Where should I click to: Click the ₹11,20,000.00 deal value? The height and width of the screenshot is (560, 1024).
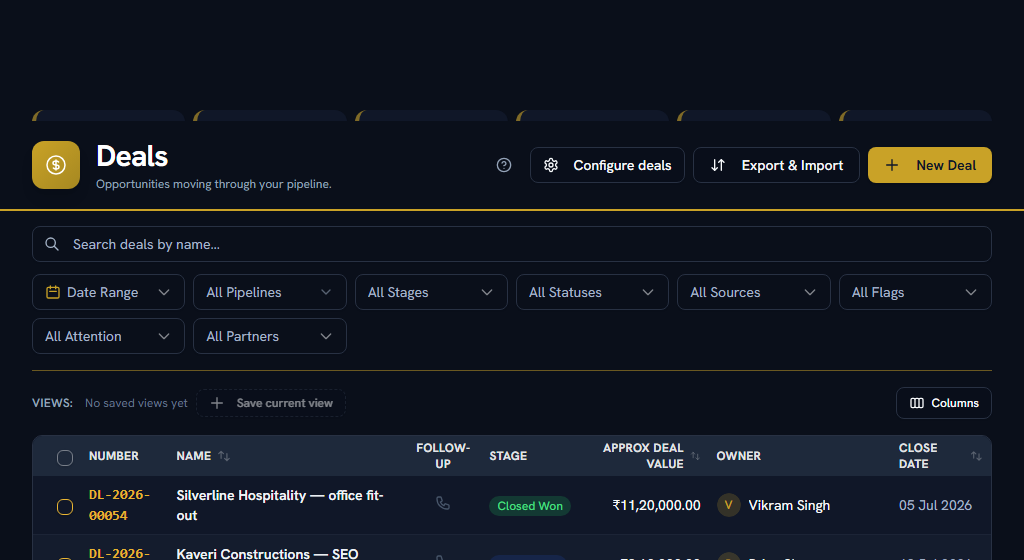point(656,505)
